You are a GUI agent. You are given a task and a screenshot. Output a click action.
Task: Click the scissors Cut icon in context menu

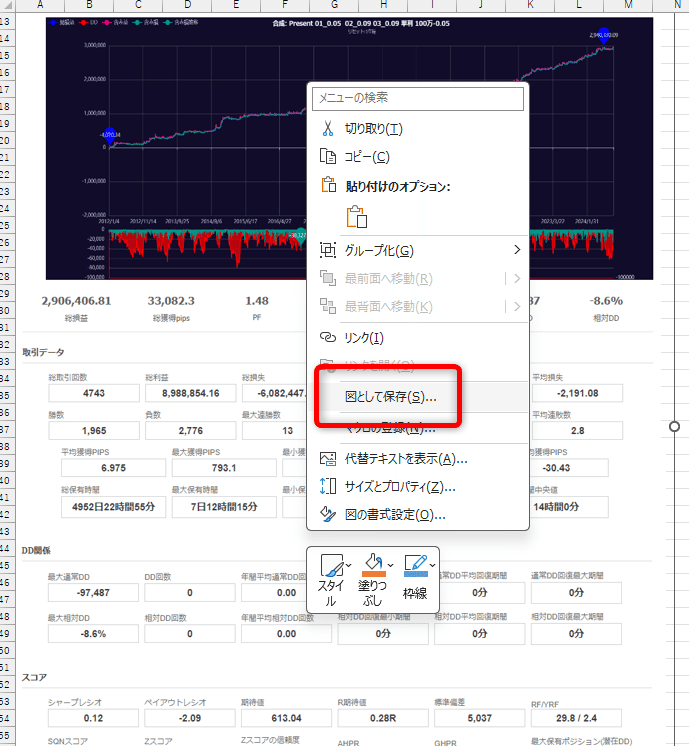(328, 128)
